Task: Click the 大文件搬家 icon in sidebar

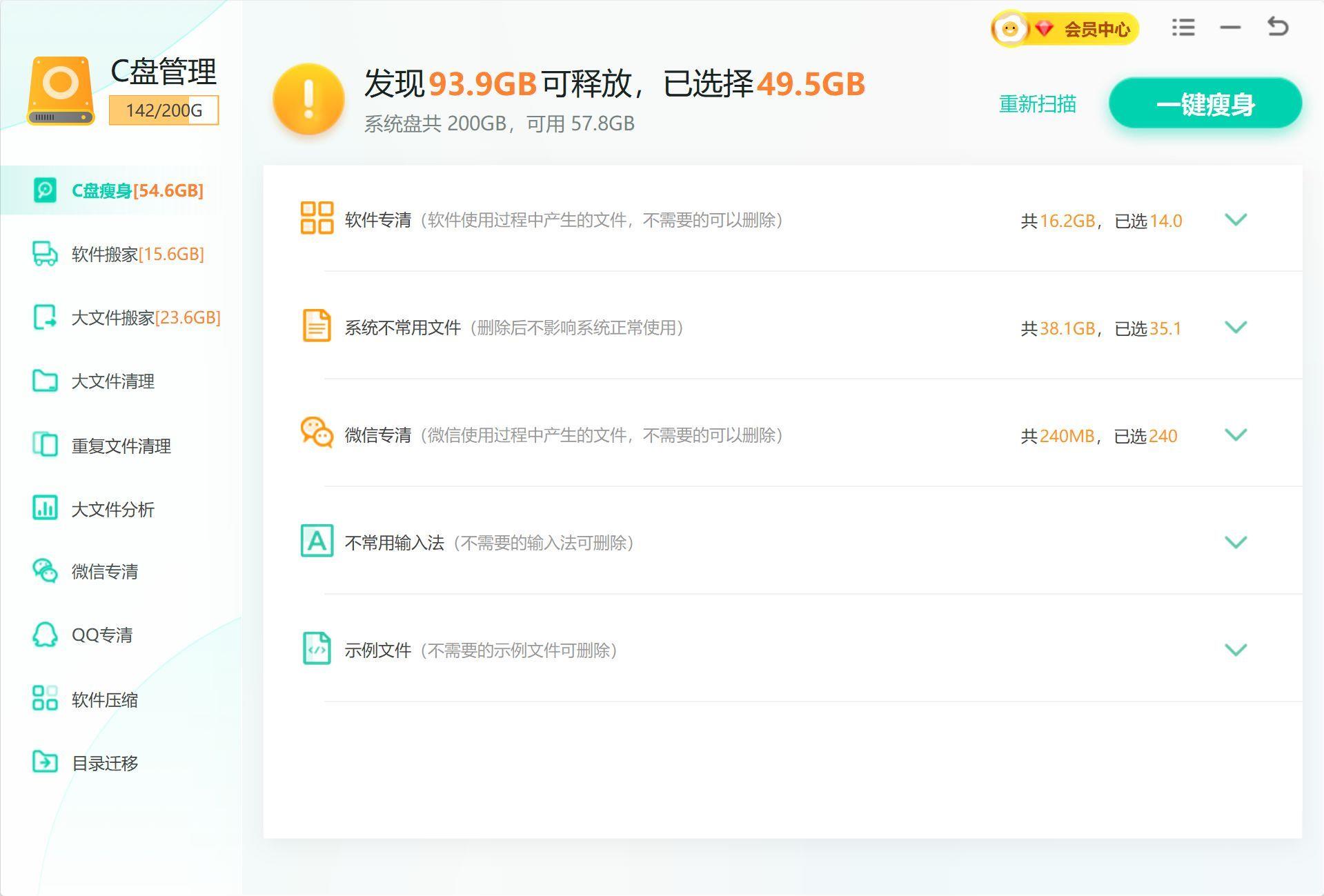Action: click(45, 317)
